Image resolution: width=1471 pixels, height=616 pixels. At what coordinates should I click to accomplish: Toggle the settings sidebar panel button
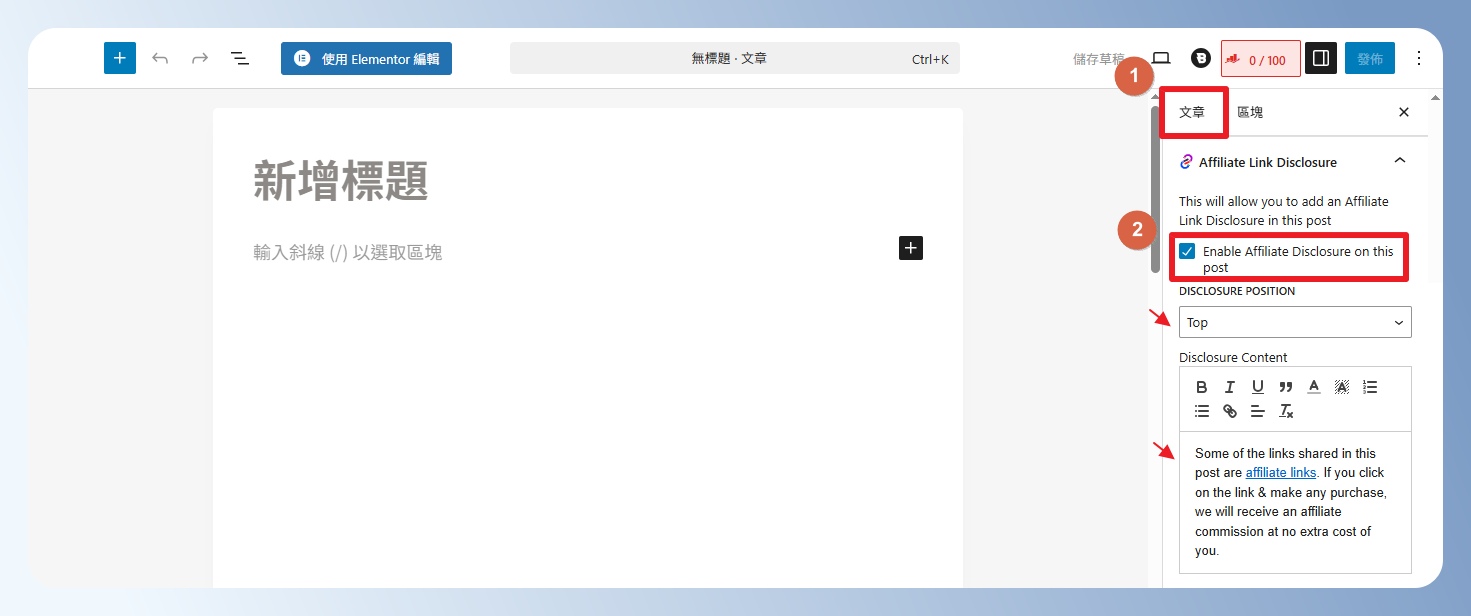(x=1320, y=59)
